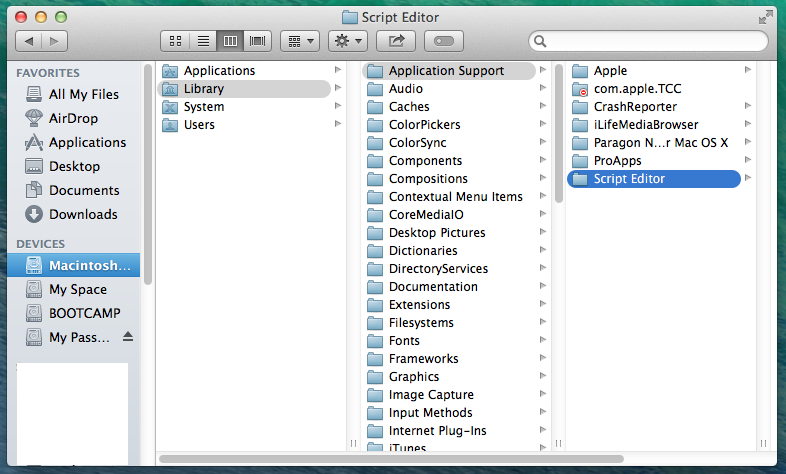The image size is (786, 474).
Task: Click the Share toolbar button
Action: pyautogui.click(x=396, y=41)
